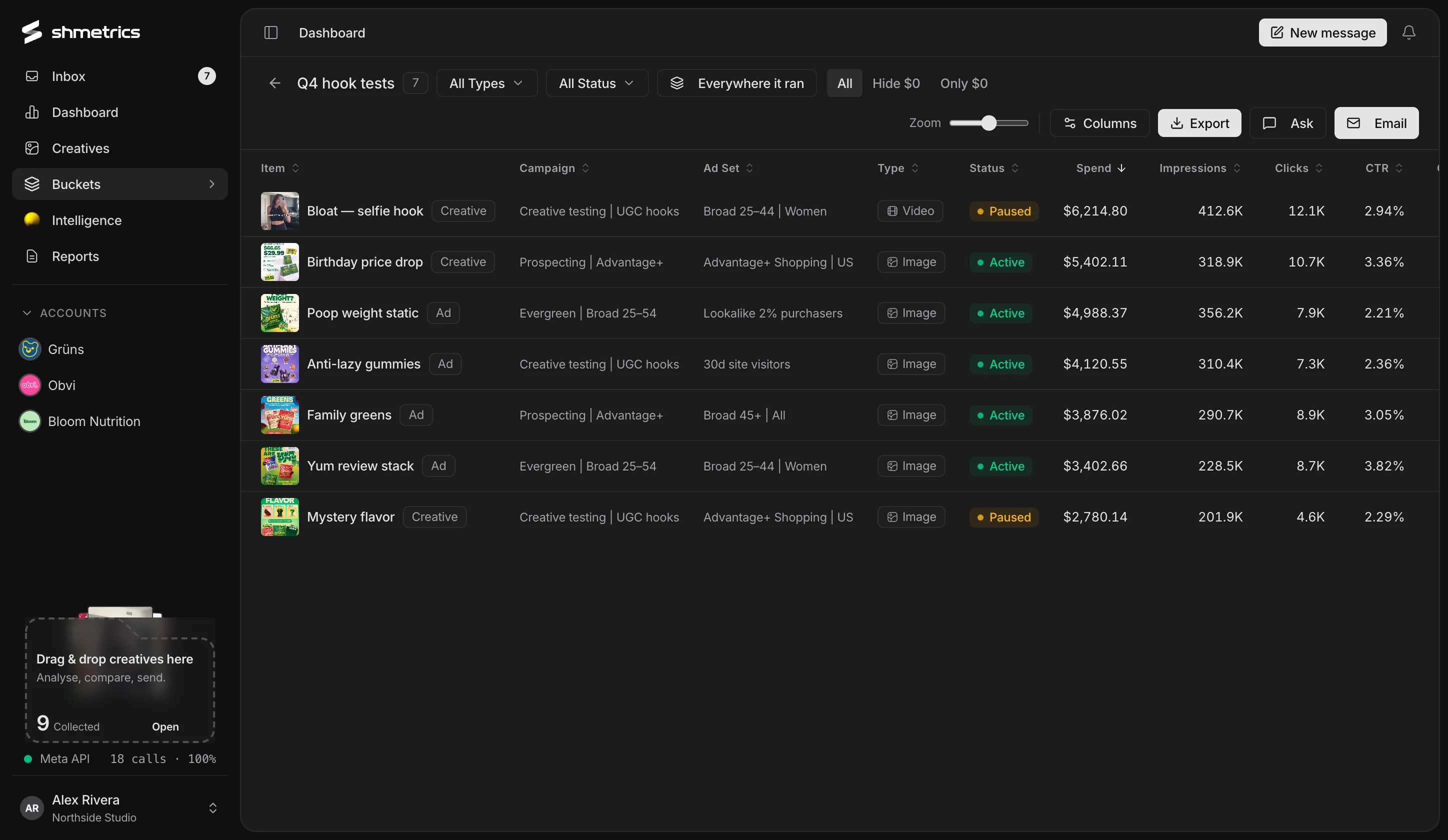1448x840 pixels.
Task: Toggle Spend descending sort arrow
Action: pyautogui.click(x=1121, y=168)
